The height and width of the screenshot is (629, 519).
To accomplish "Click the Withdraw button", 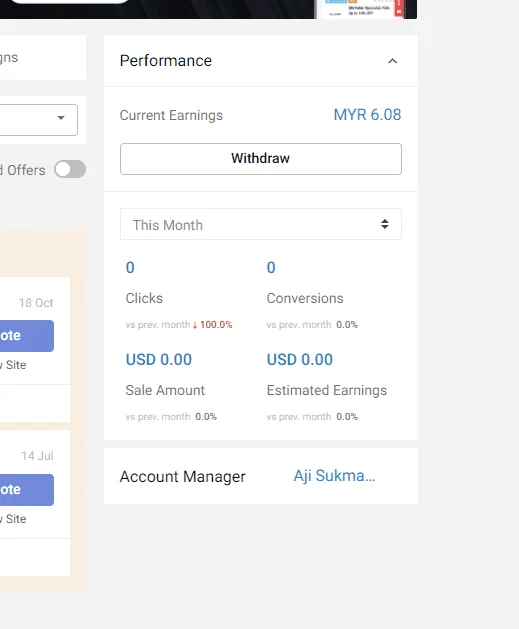I will pos(261,159).
